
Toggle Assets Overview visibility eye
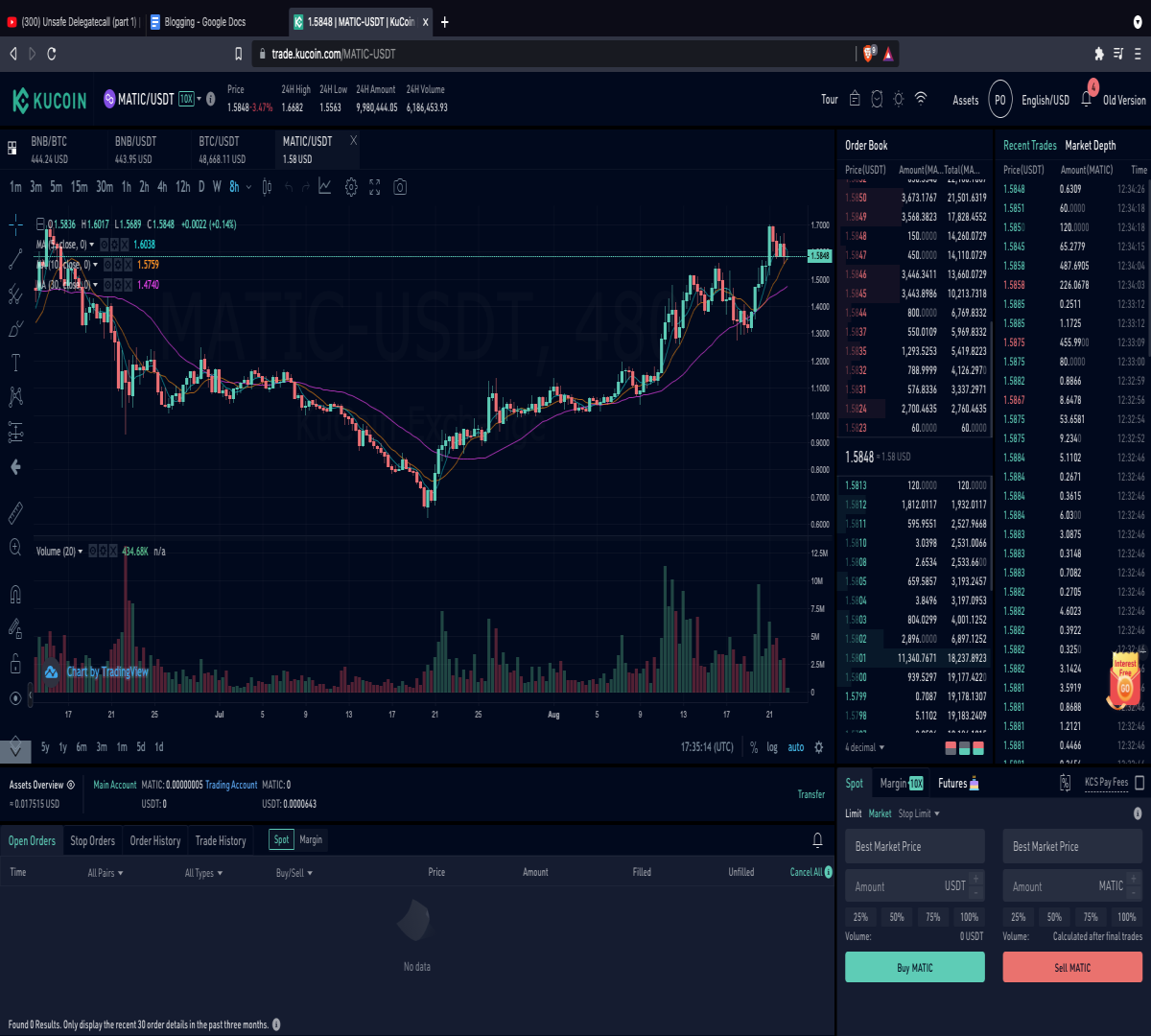(x=71, y=785)
